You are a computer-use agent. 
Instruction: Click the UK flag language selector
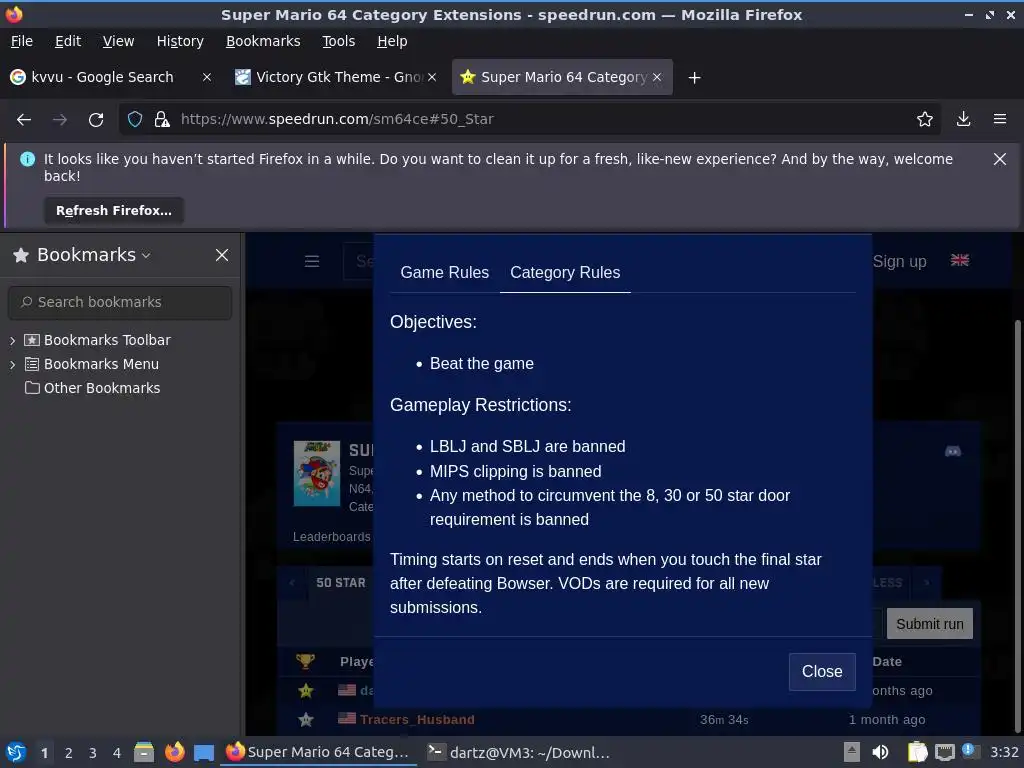tap(959, 261)
